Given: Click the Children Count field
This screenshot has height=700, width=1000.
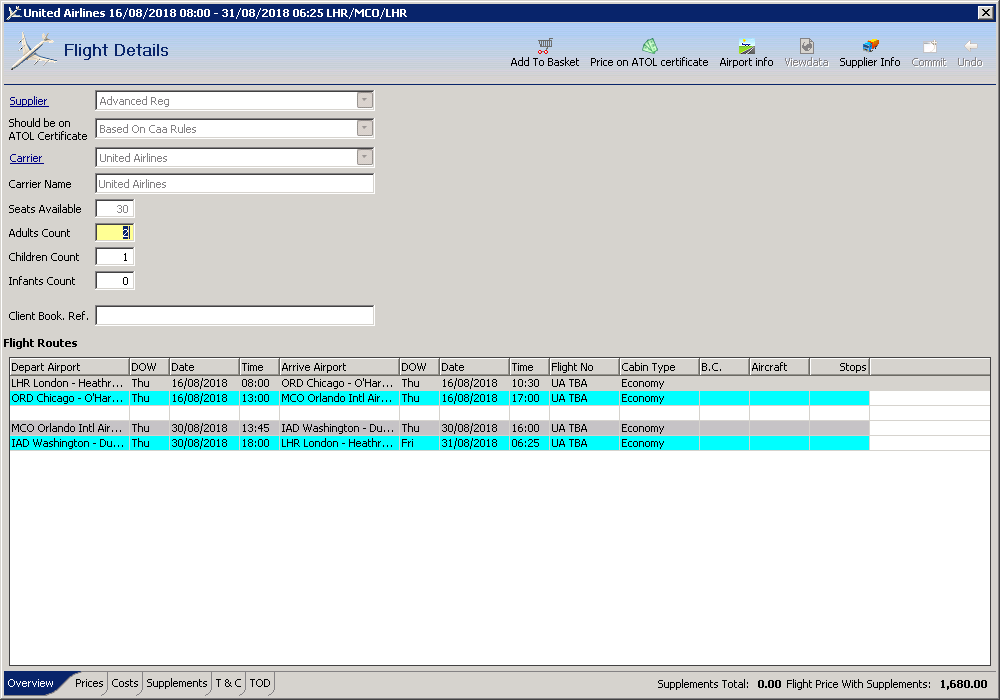Looking at the screenshot, I should (115, 257).
